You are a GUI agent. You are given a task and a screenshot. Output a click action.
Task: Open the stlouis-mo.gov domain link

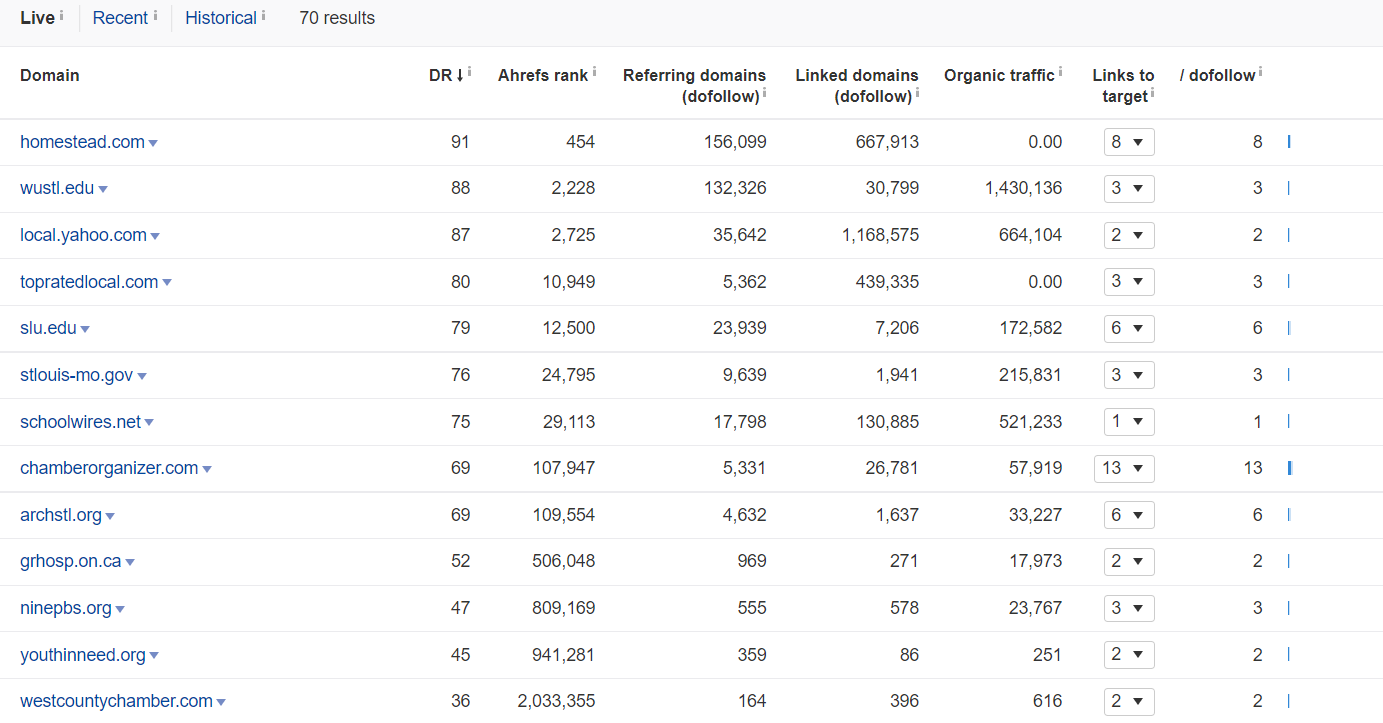pos(76,375)
